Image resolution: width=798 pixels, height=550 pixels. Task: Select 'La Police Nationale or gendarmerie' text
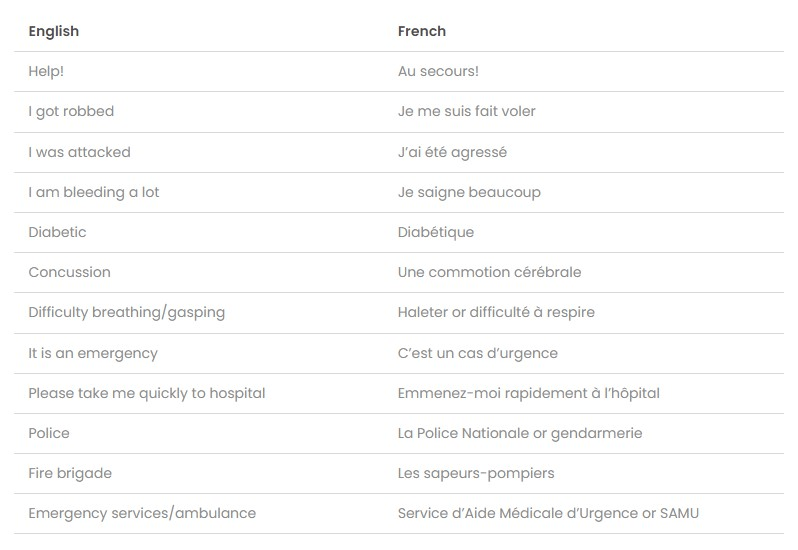520,433
